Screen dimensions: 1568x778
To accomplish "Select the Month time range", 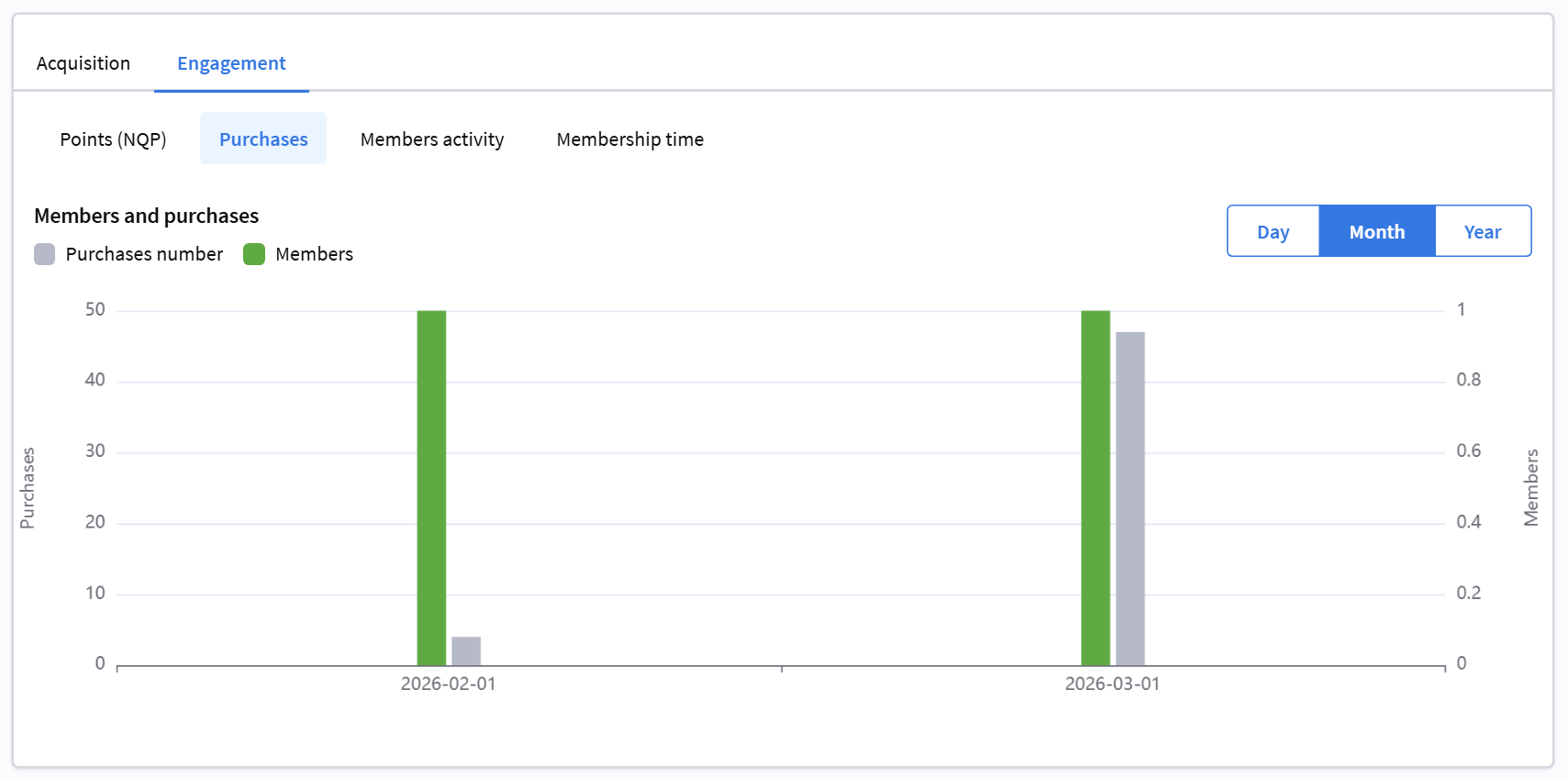I will (1376, 232).
